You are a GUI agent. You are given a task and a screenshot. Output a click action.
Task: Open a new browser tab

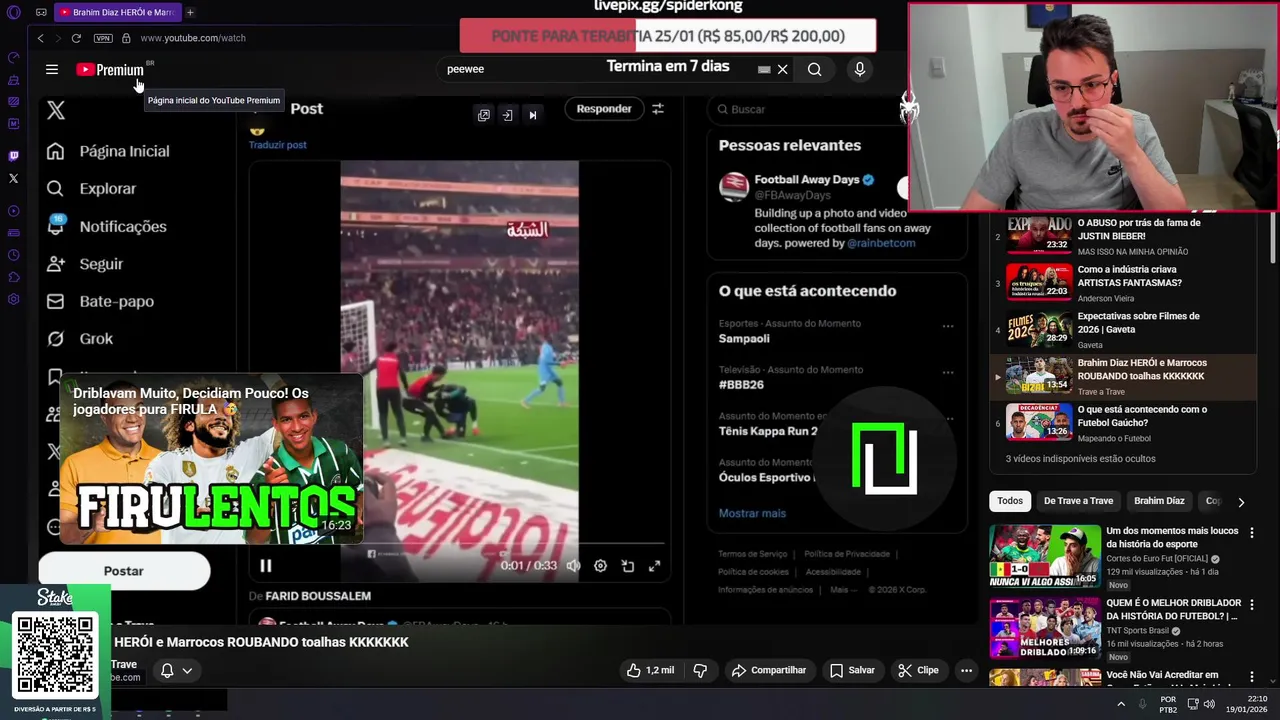(x=190, y=12)
